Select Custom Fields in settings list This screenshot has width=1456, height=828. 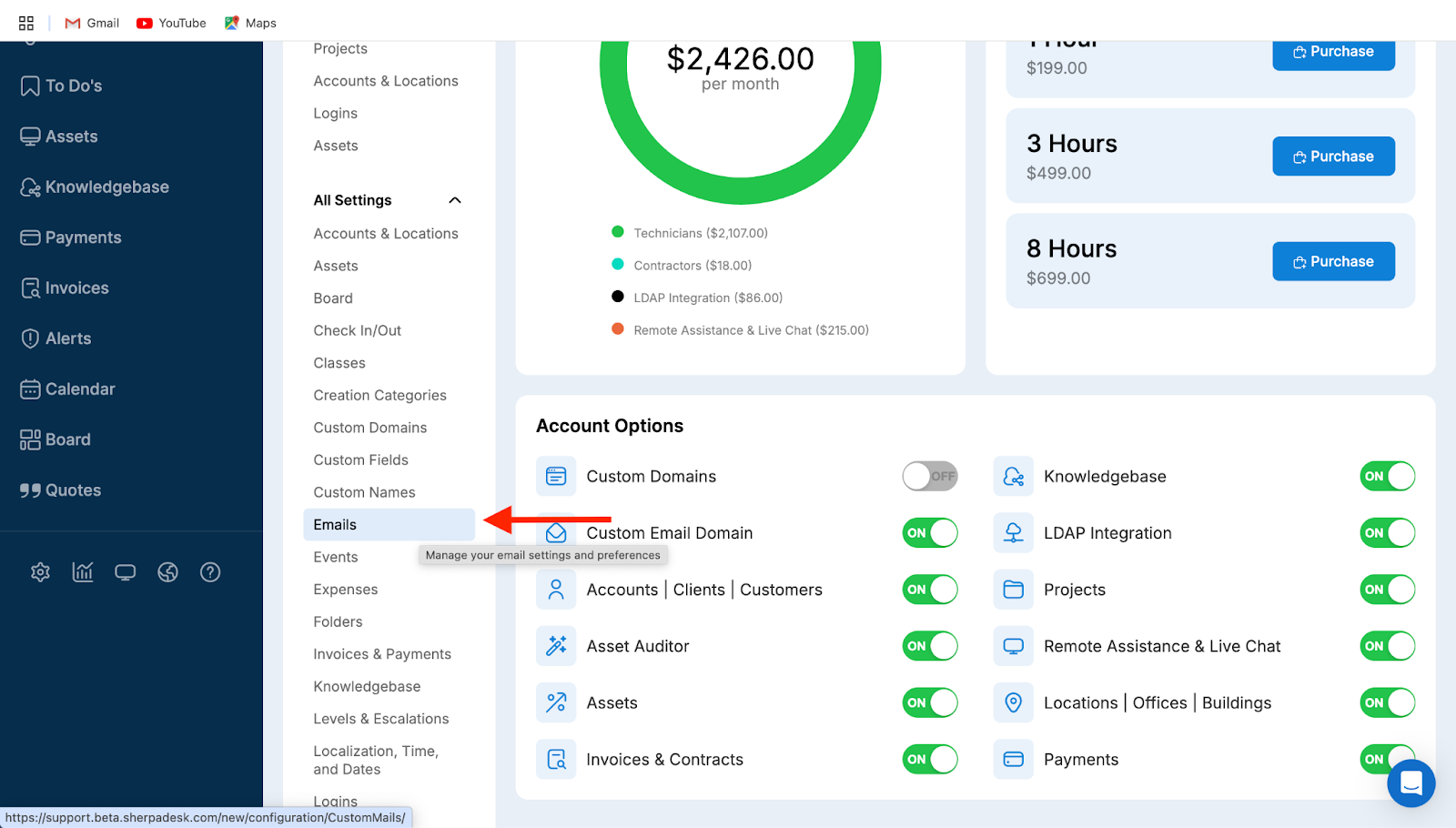360,460
